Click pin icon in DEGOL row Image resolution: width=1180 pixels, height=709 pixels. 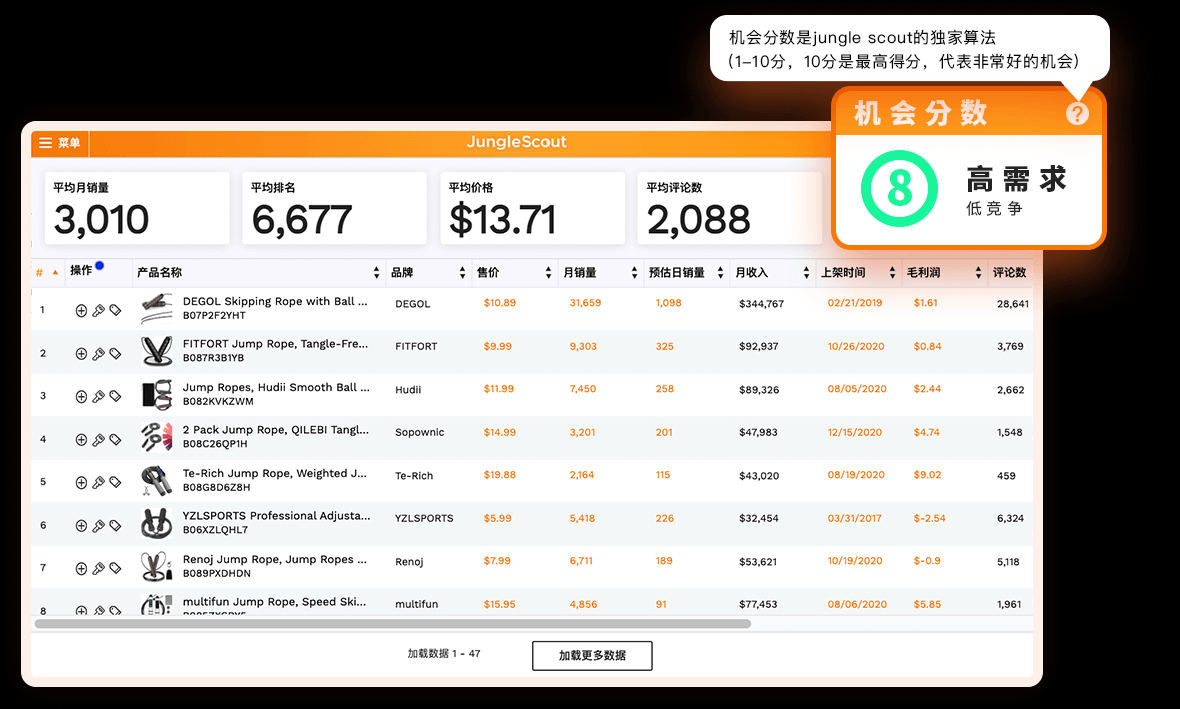[98, 310]
